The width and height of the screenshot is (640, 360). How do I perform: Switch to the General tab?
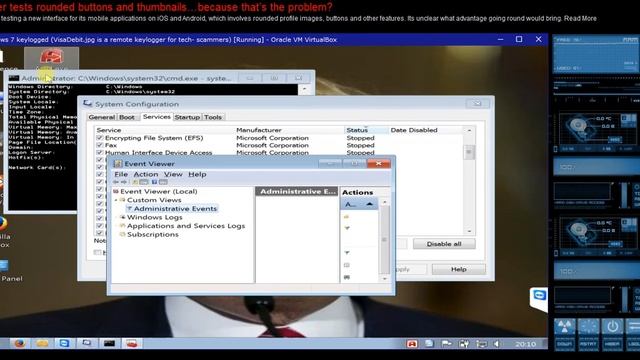pos(102,117)
